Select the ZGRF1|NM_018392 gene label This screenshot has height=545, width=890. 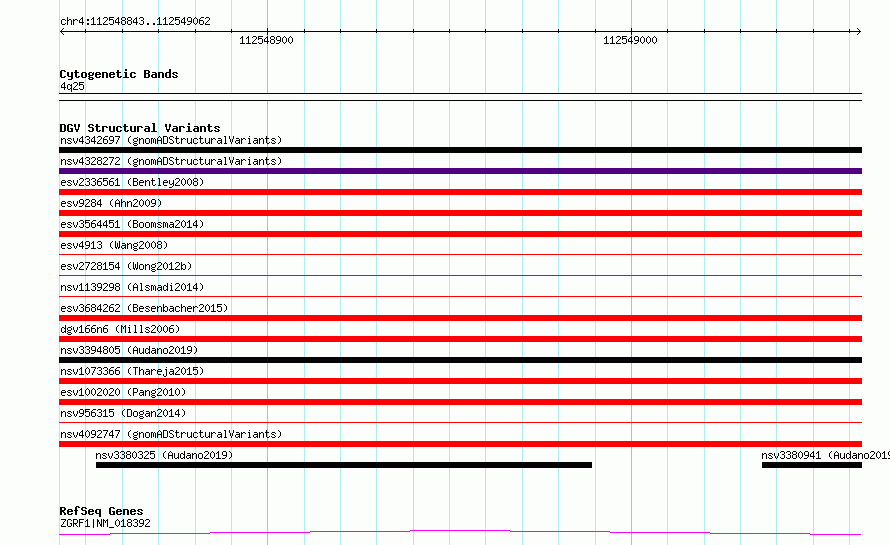pyautogui.click(x=105, y=523)
